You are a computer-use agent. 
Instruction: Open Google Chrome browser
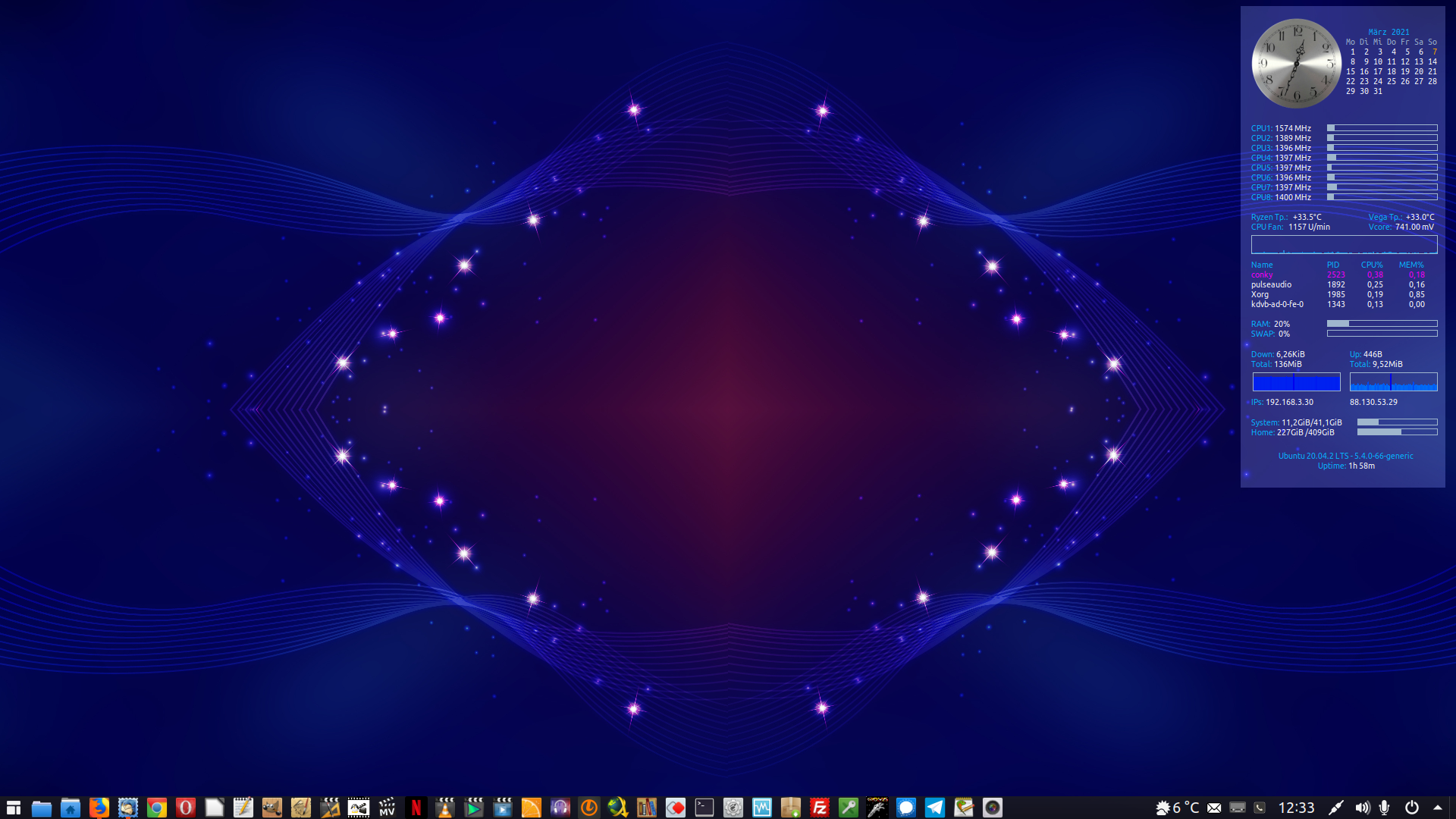tap(156, 808)
